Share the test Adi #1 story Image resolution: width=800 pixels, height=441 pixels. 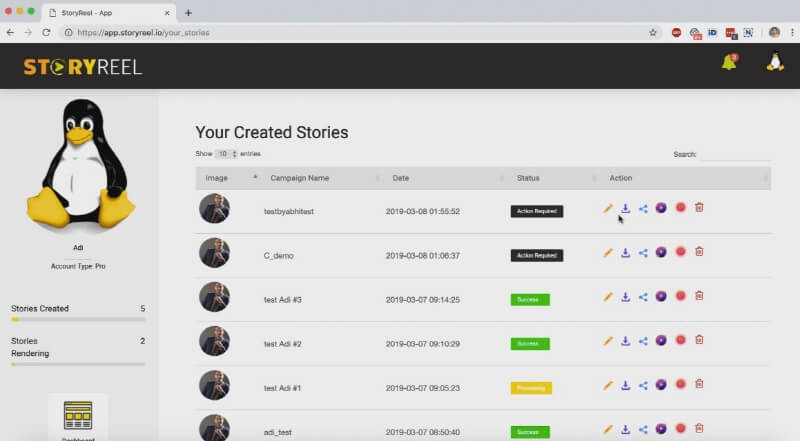pos(643,385)
